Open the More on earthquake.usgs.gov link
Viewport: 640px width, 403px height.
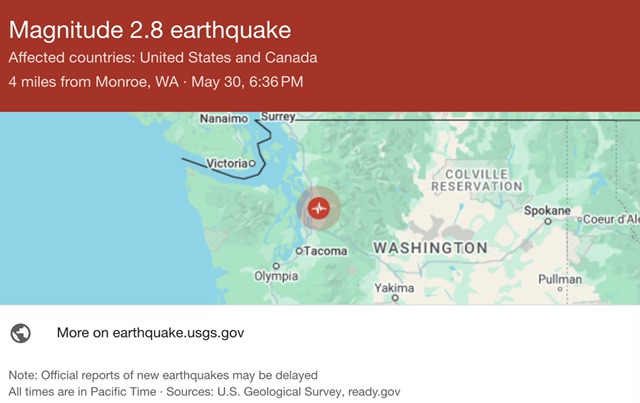(150, 333)
